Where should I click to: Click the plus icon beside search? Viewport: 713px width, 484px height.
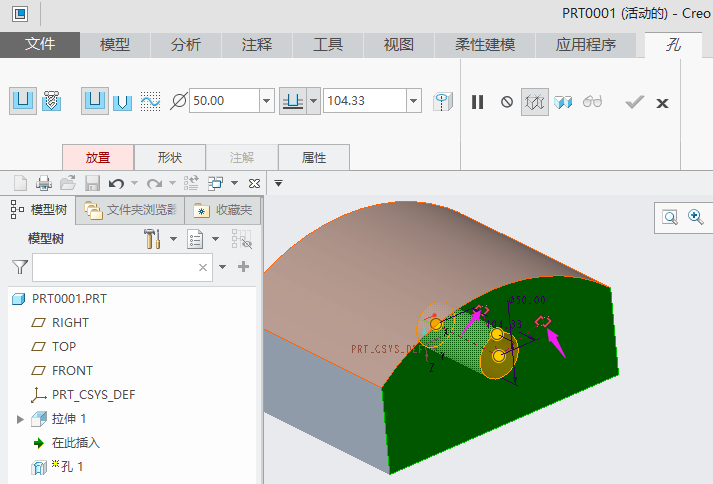click(x=243, y=267)
